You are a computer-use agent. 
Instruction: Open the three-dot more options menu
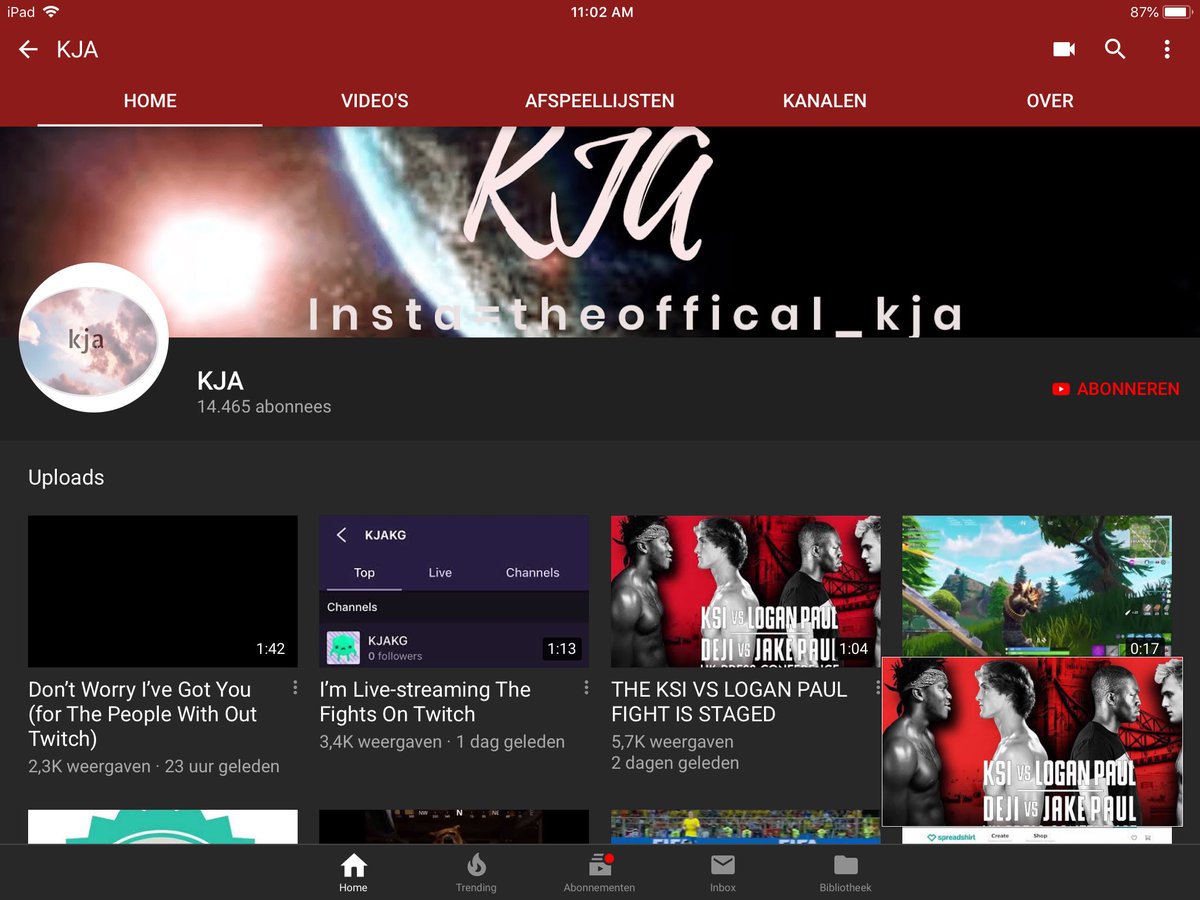(1167, 49)
